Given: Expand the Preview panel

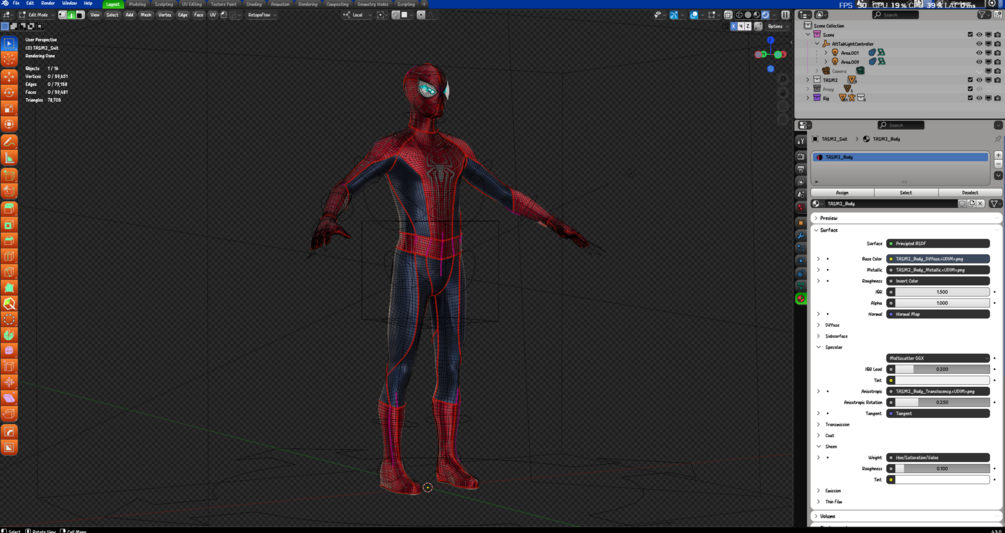Looking at the screenshot, I should [x=829, y=218].
